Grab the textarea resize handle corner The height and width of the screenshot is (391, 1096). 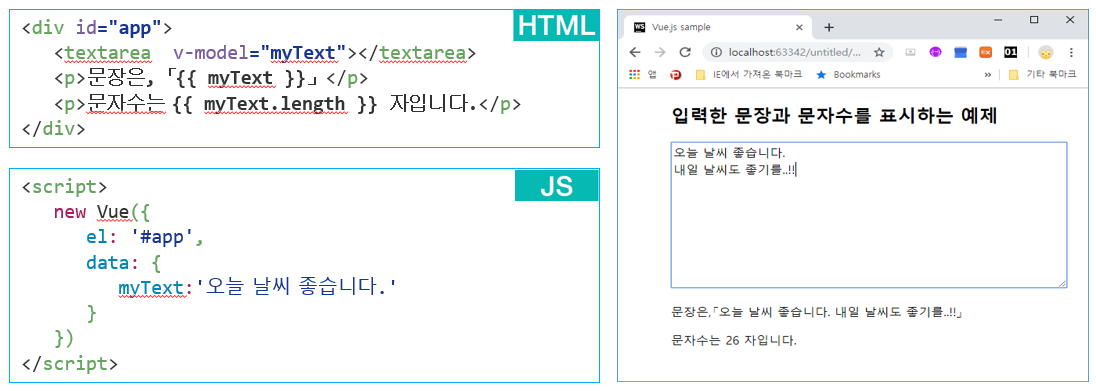coord(1062,283)
